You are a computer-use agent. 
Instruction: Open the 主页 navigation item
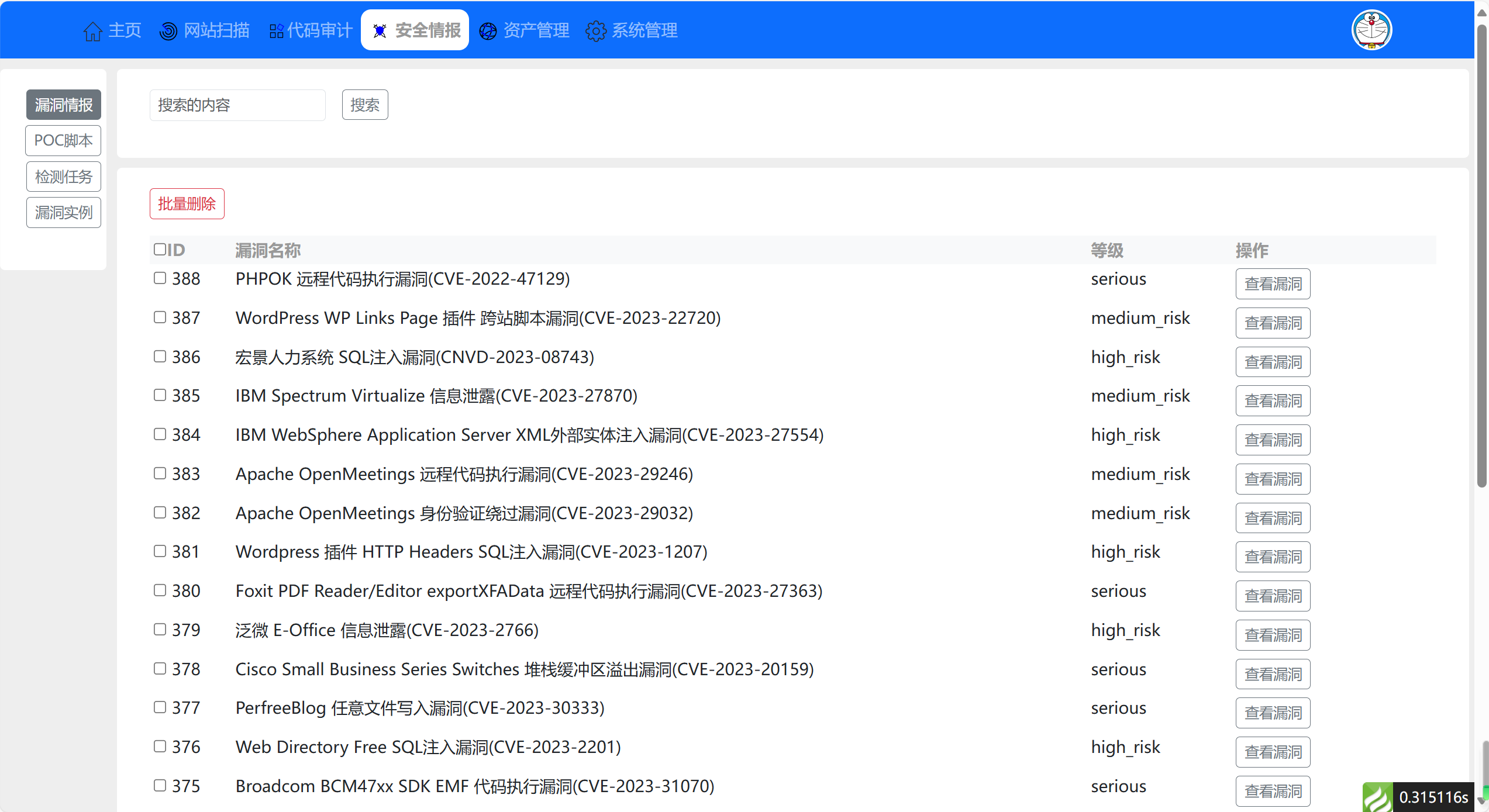[x=112, y=30]
